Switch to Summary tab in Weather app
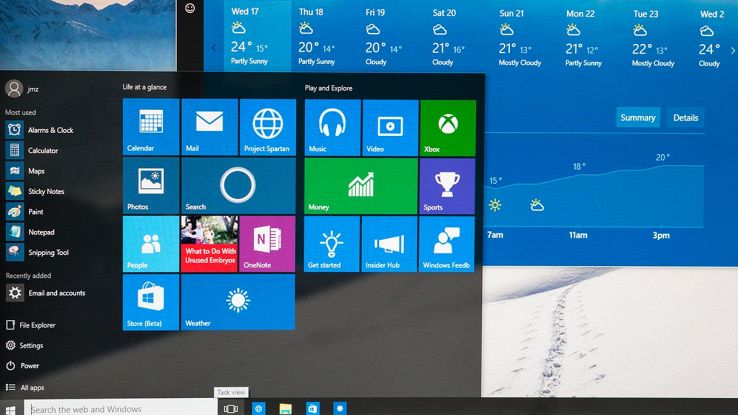Screen dimensions: 738x415 638,118
